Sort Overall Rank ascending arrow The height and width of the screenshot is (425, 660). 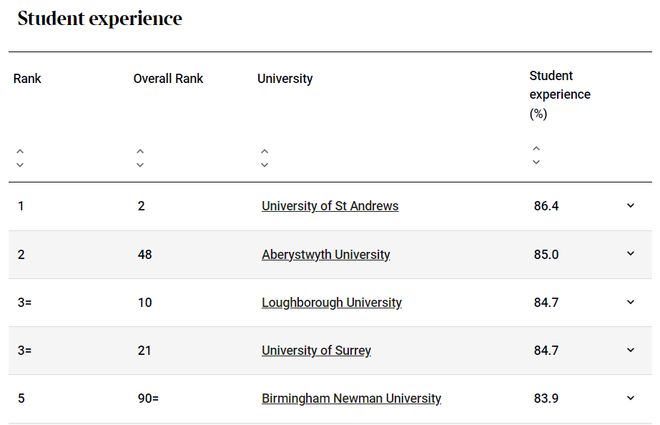140,151
